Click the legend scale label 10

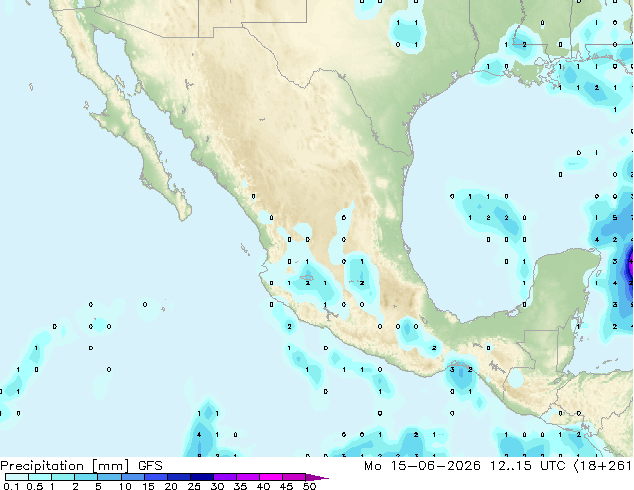[125, 486]
